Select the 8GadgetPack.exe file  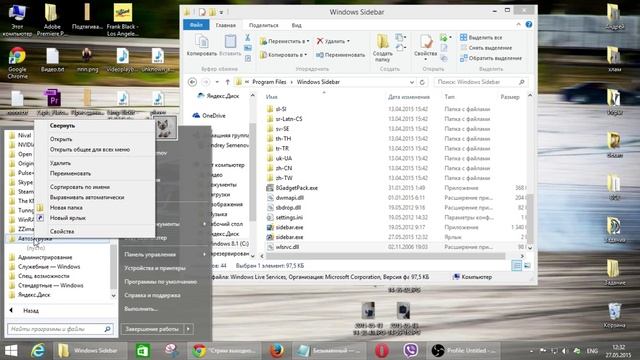point(296,188)
